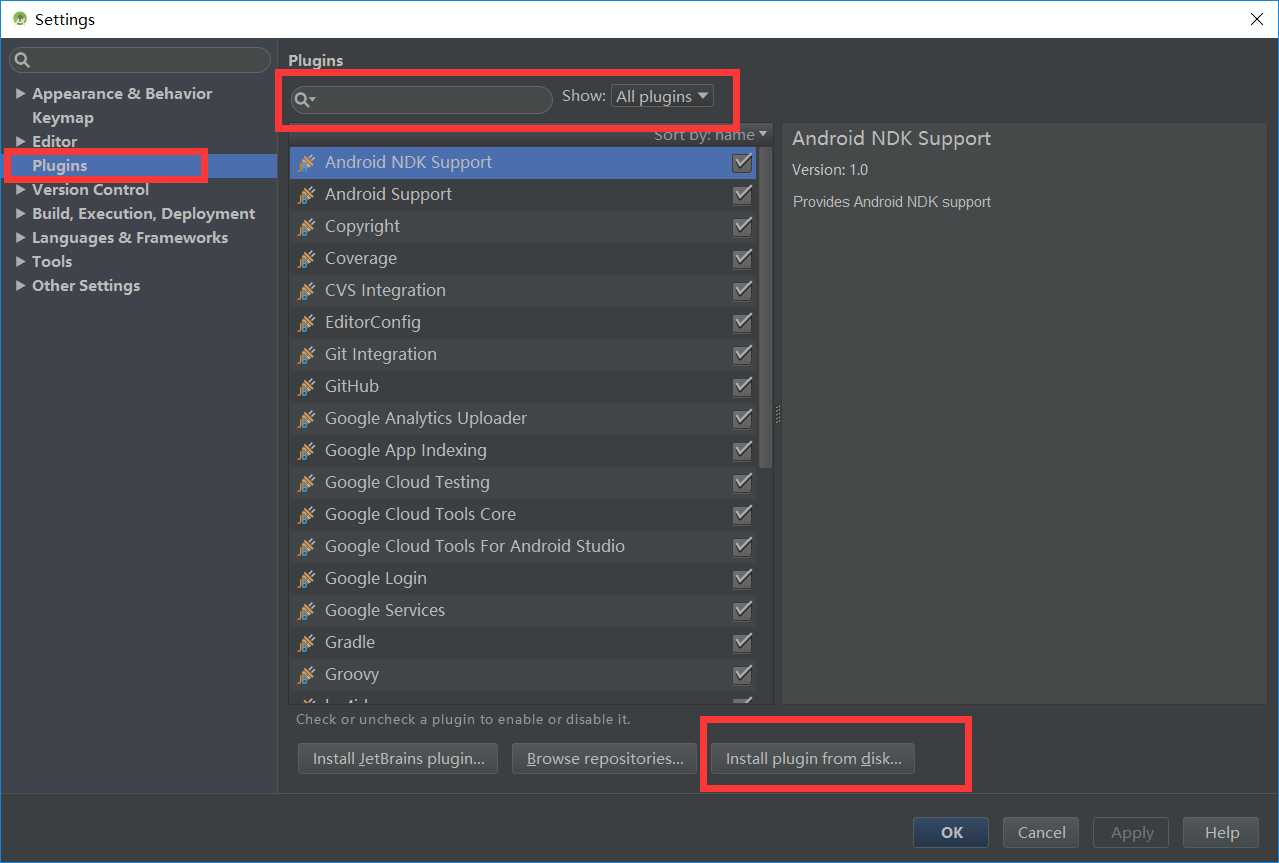This screenshot has height=863, width=1279.
Task: Disable the Git Integration checkbox
Action: [742, 355]
